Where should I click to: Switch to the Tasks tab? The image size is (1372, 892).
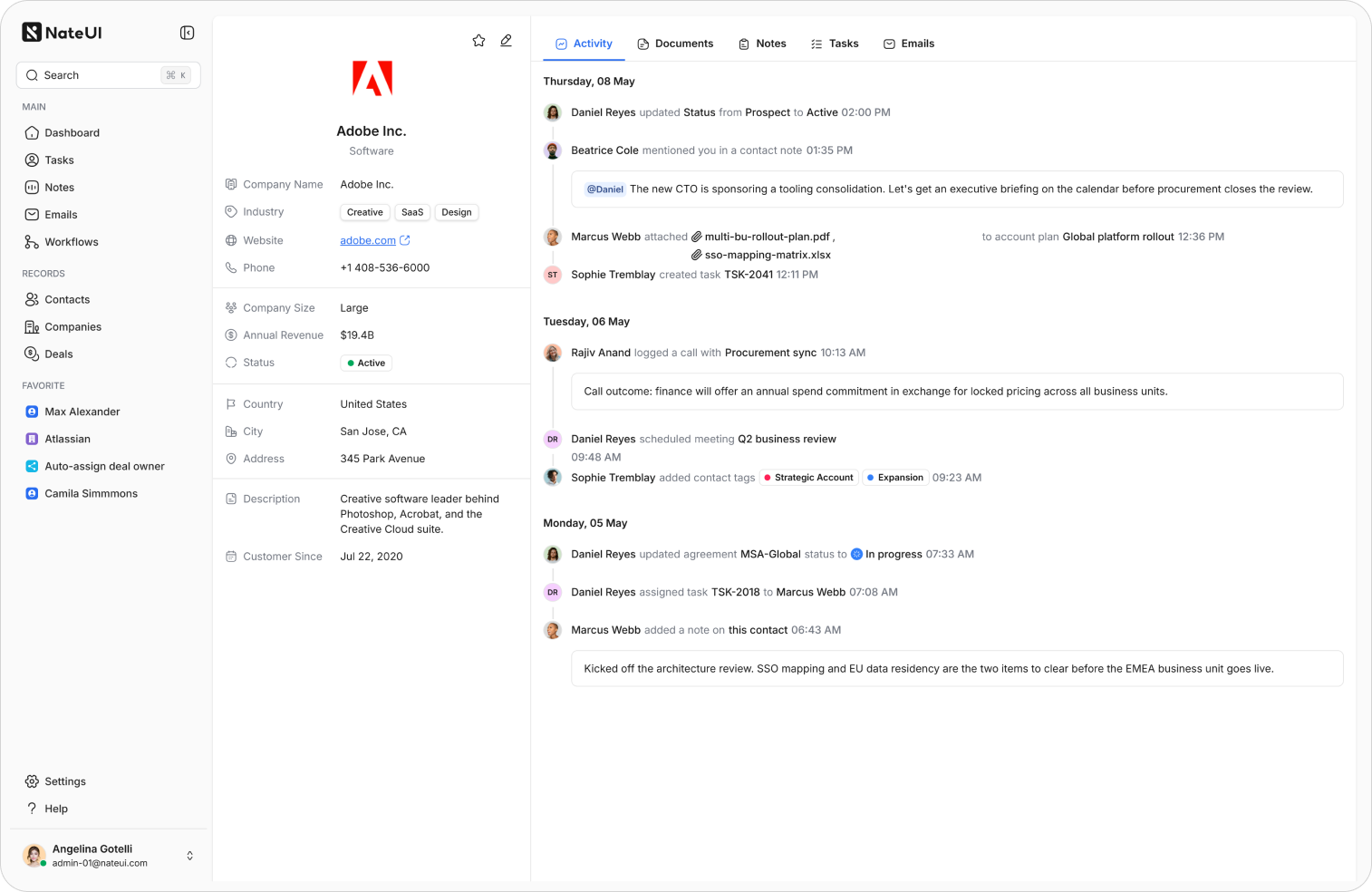tap(835, 44)
